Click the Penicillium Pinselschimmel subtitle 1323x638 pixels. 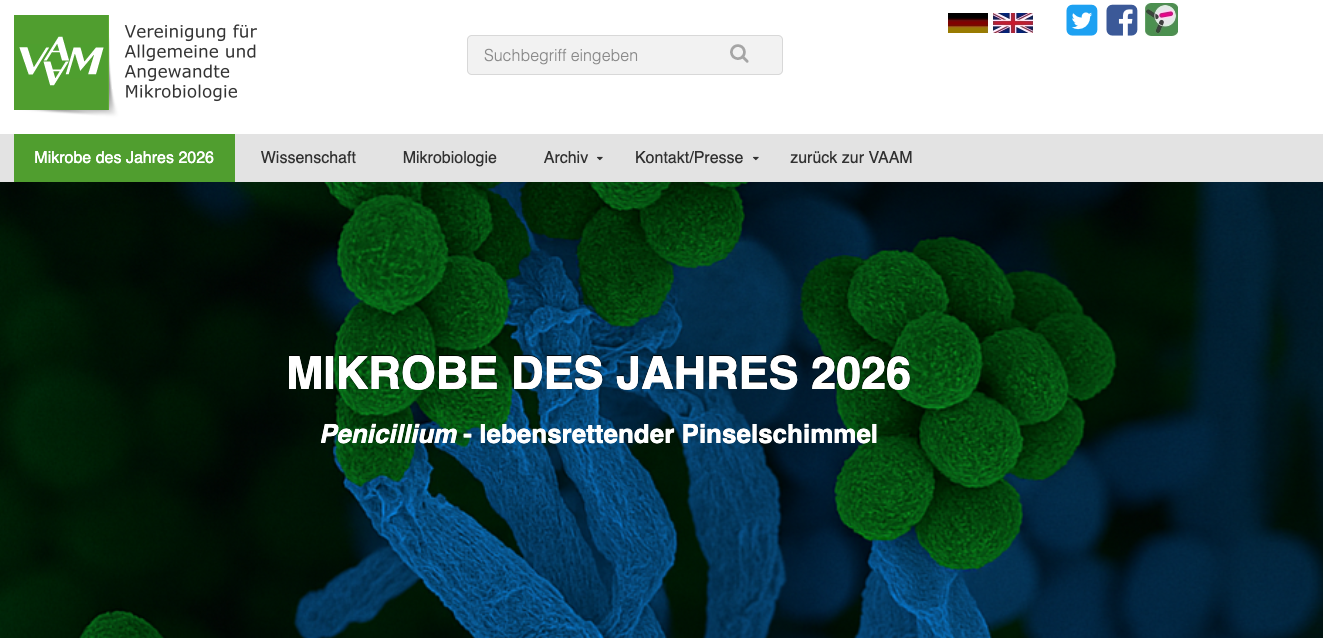[x=598, y=434]
